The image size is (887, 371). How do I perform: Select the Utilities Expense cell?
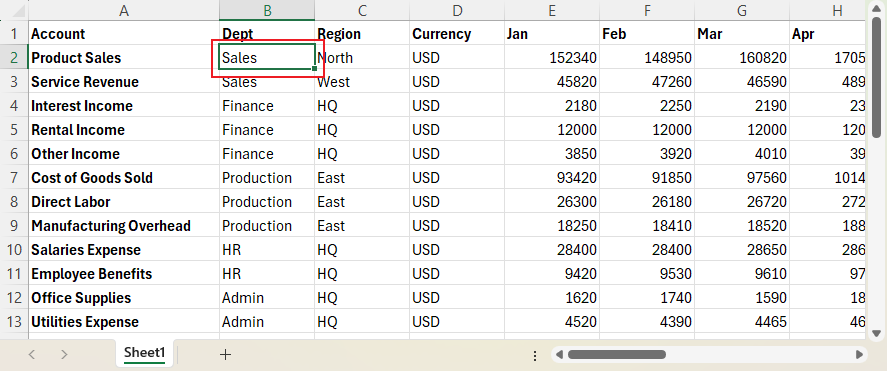(124, 322)
